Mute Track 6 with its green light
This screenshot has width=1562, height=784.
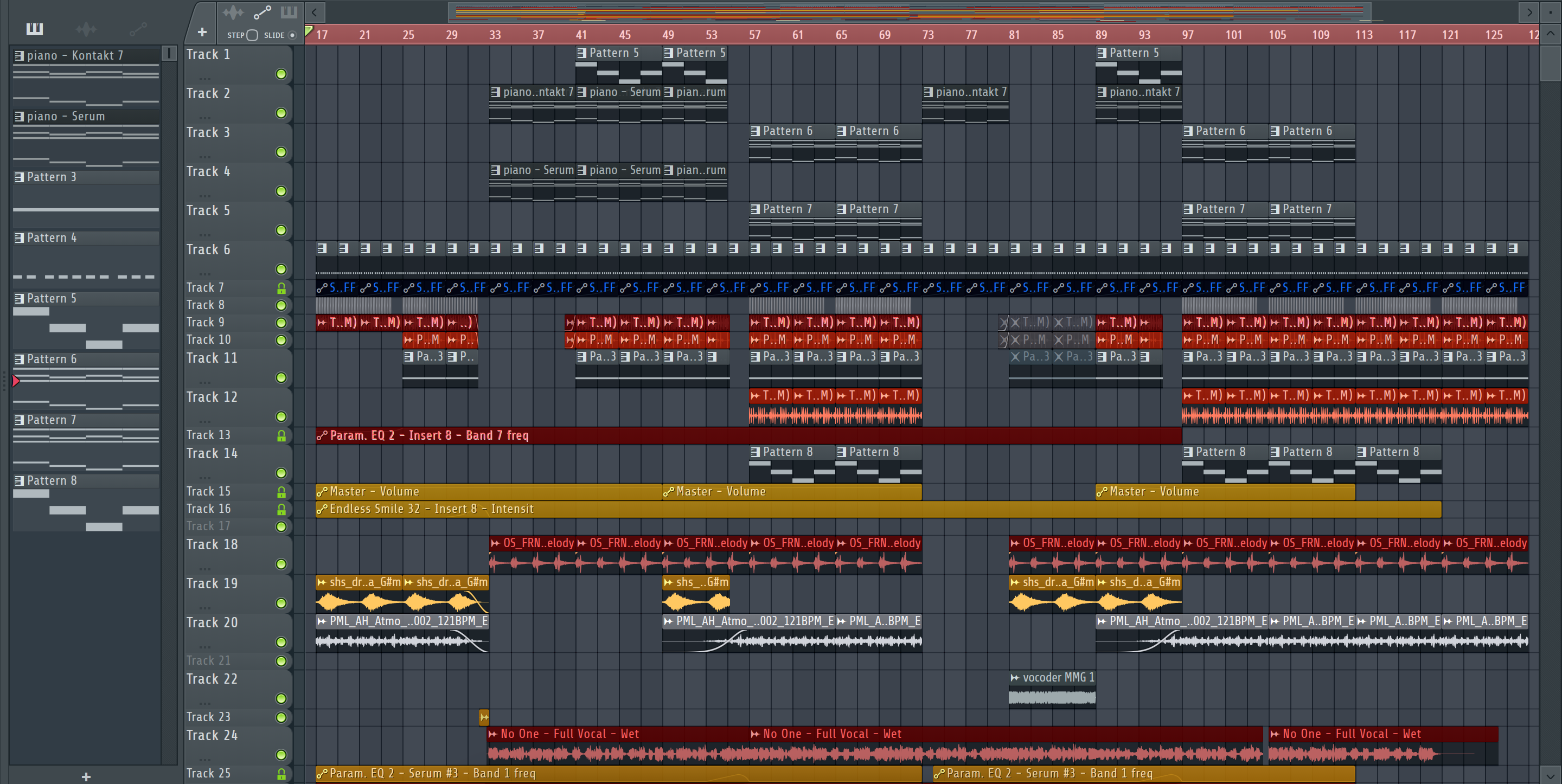[x=281, y=269]
